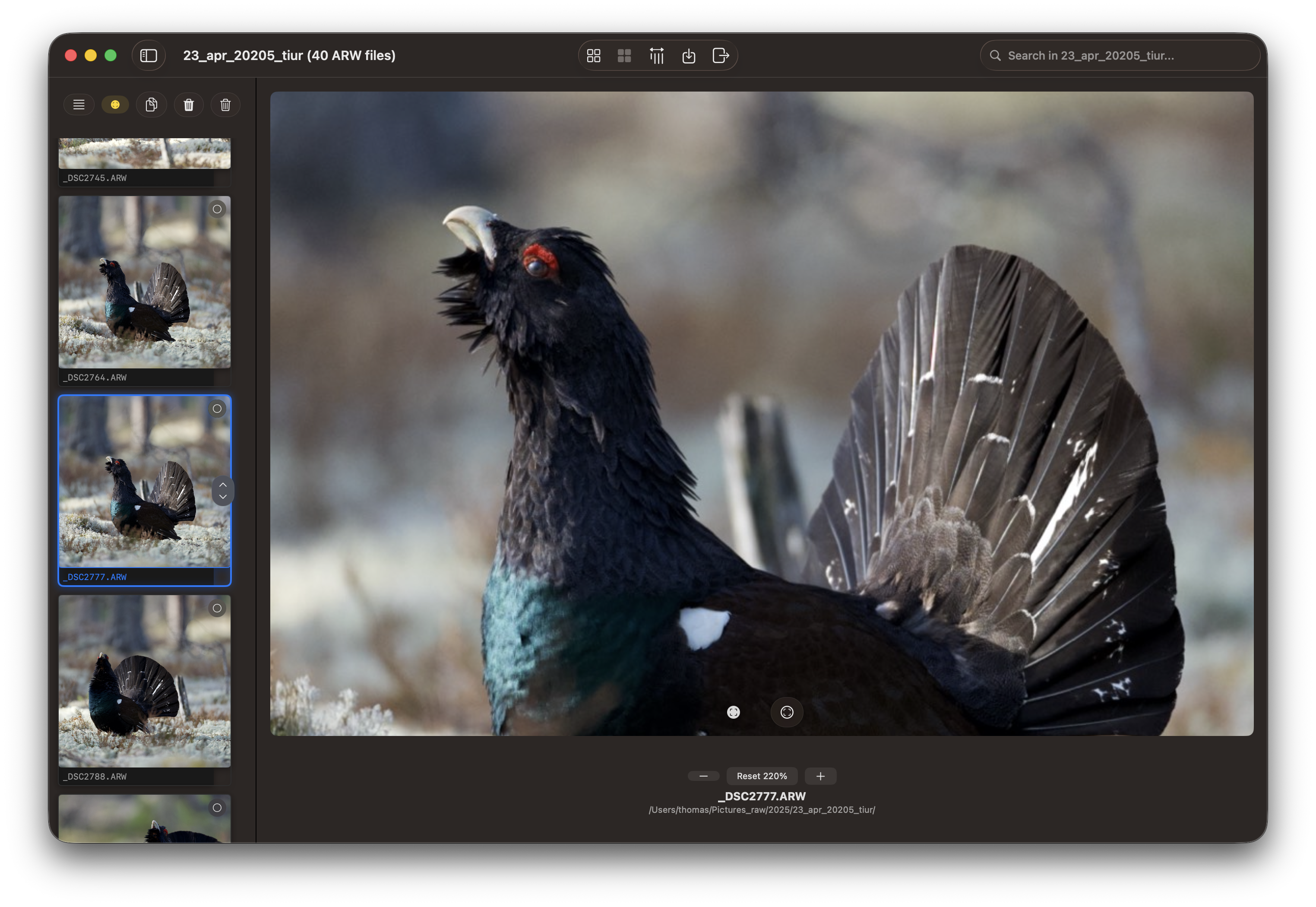Screen dimensions: 1316x907
Task: Click the Reset 220% zoom button
Action: pos(762,776)
